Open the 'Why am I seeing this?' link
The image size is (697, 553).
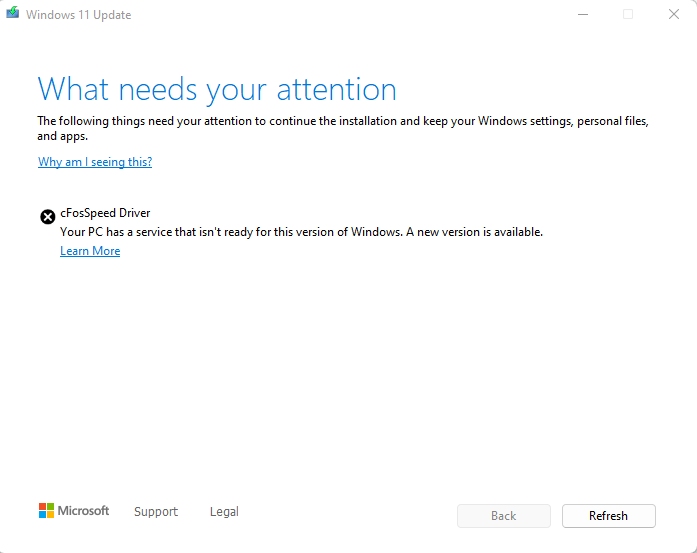(95, 162)
